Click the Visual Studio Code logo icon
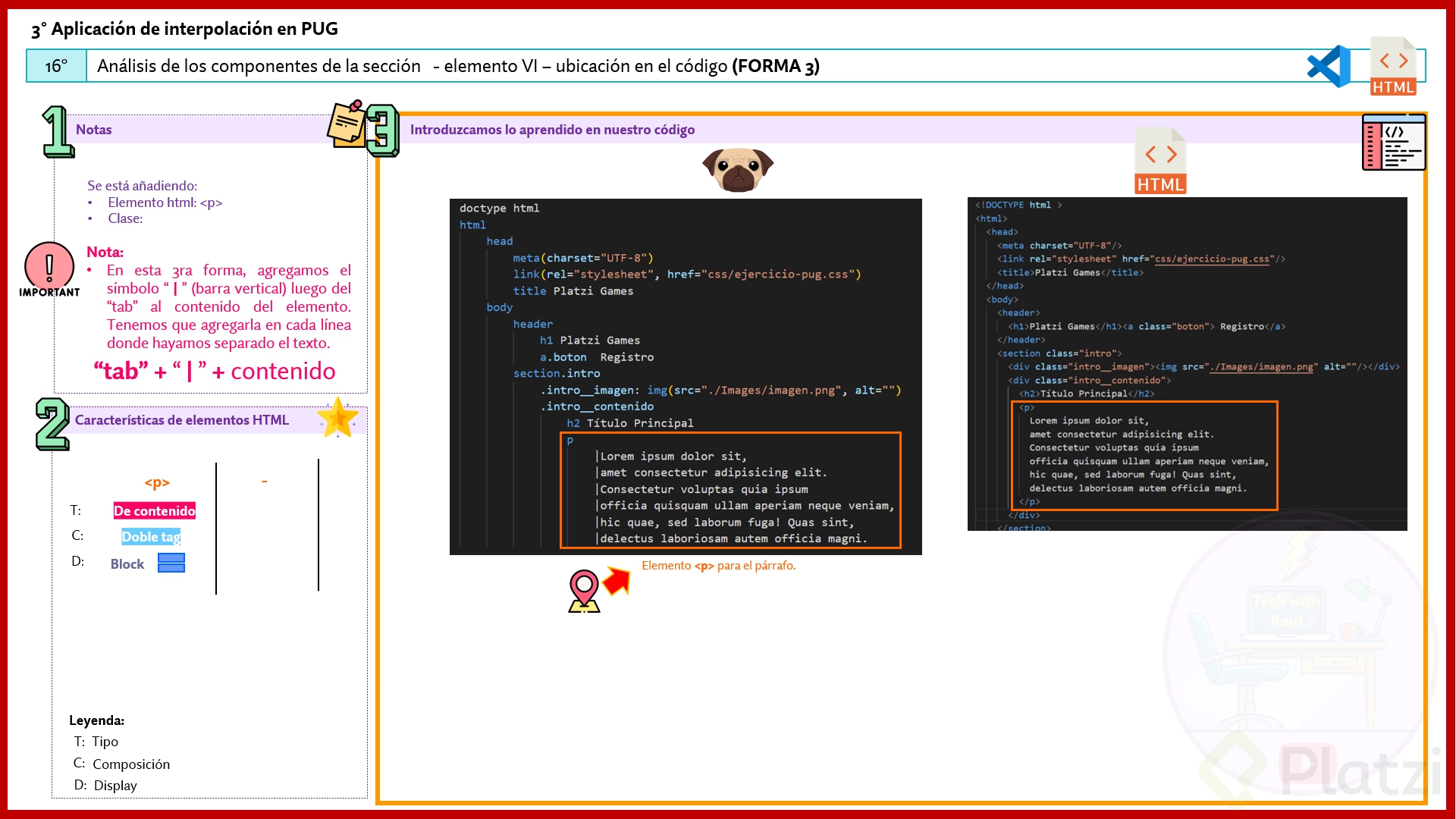The width and height of the screenshot is (1456, 819). (1329, 66)
